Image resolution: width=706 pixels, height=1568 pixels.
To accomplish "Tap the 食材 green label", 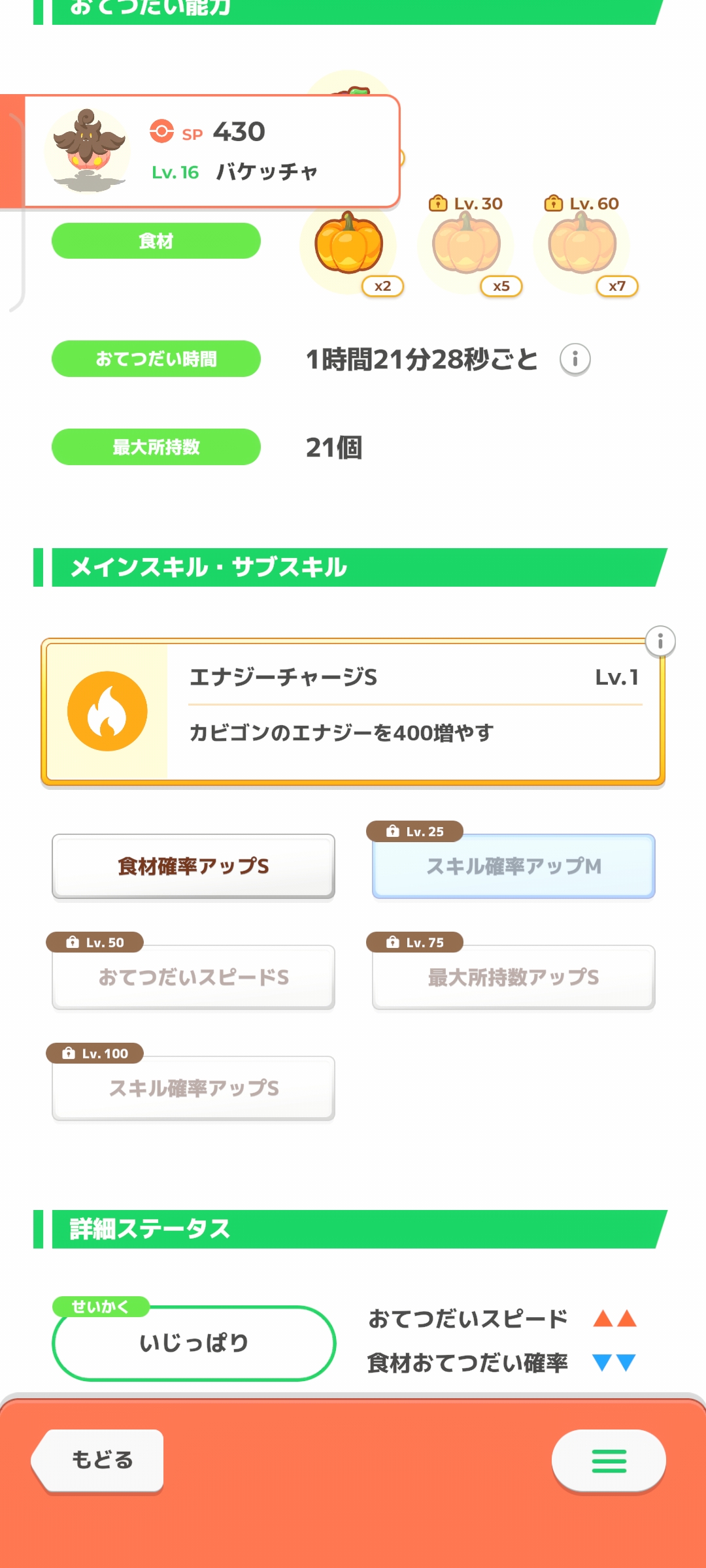I will [156, 241].
